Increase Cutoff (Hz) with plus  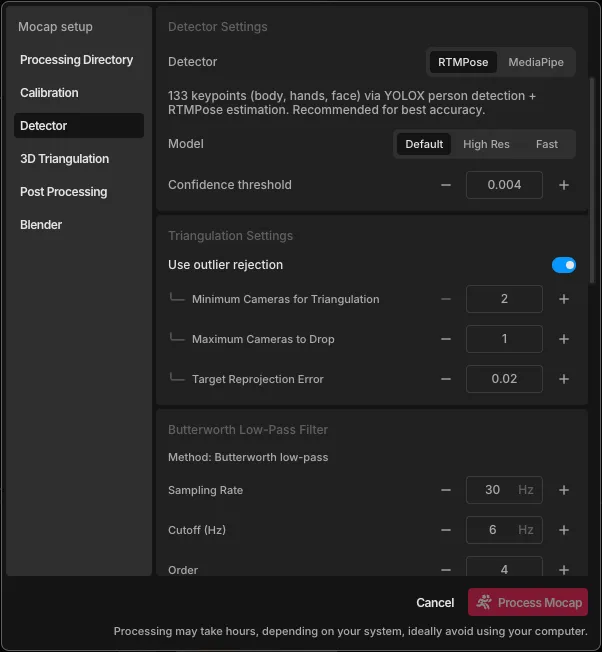(x=564, y=530)
